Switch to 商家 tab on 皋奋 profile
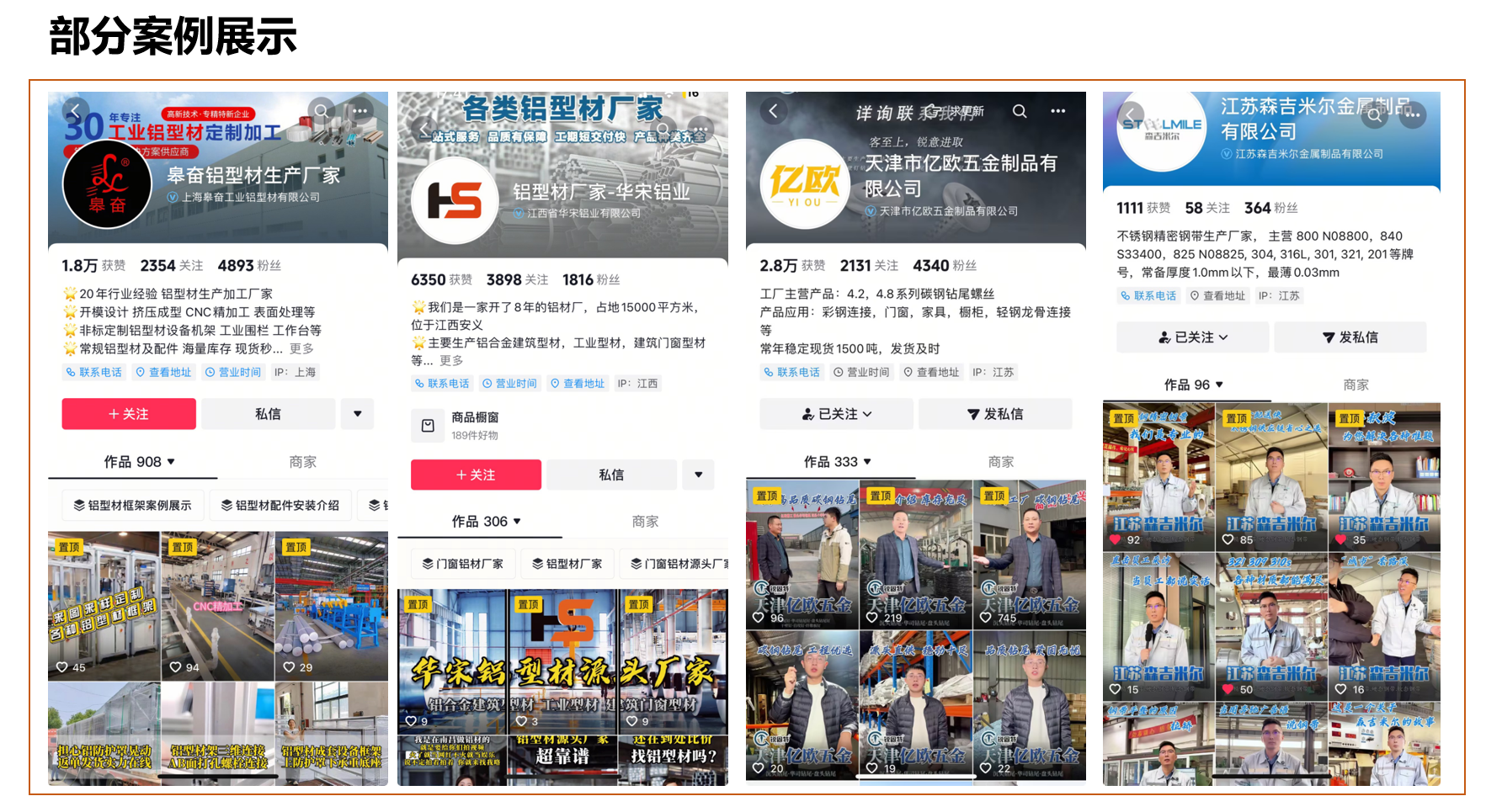Screen dimensions: 1486x812 tap(303, 462)
